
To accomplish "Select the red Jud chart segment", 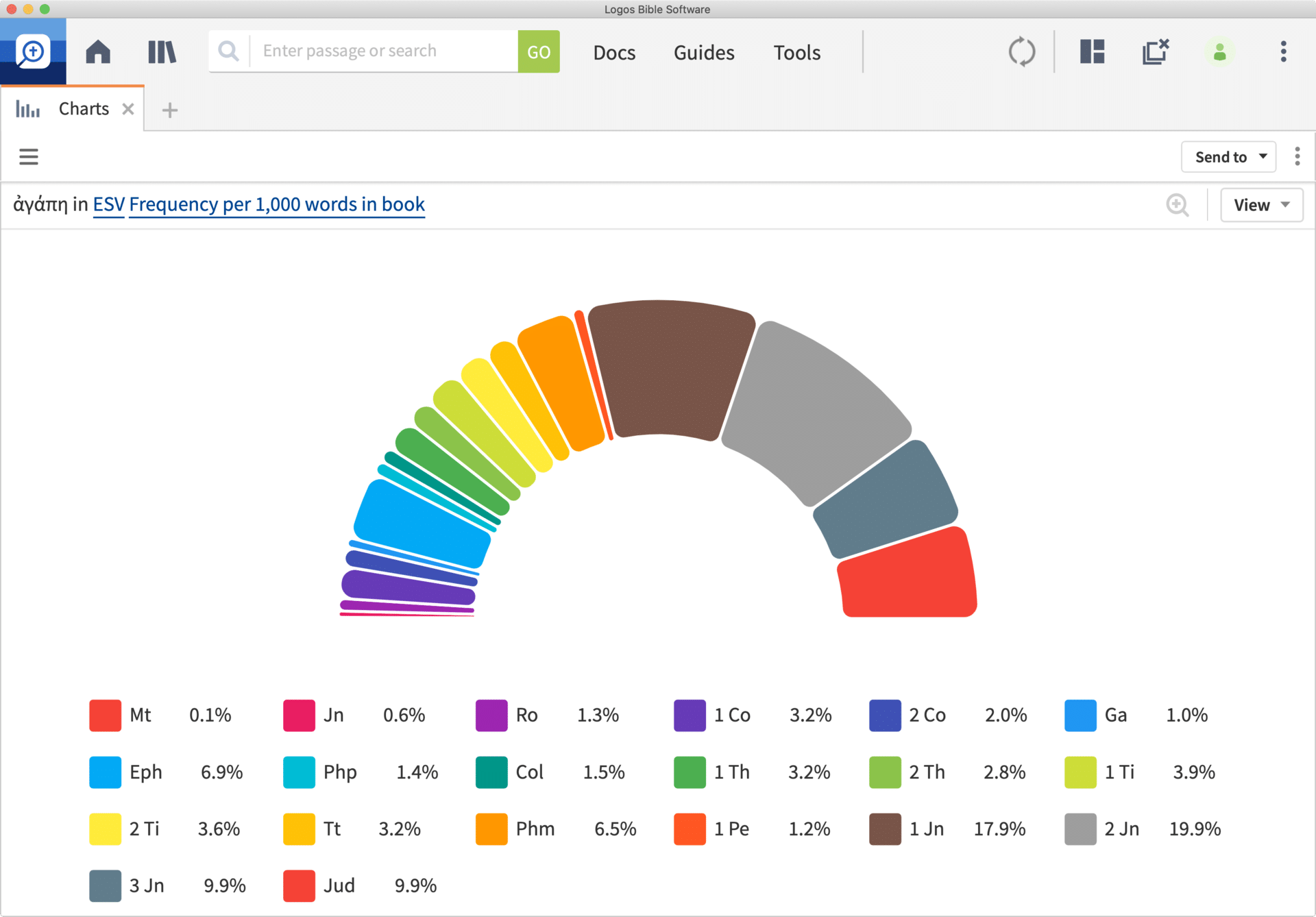I will [x=908, y=574].
